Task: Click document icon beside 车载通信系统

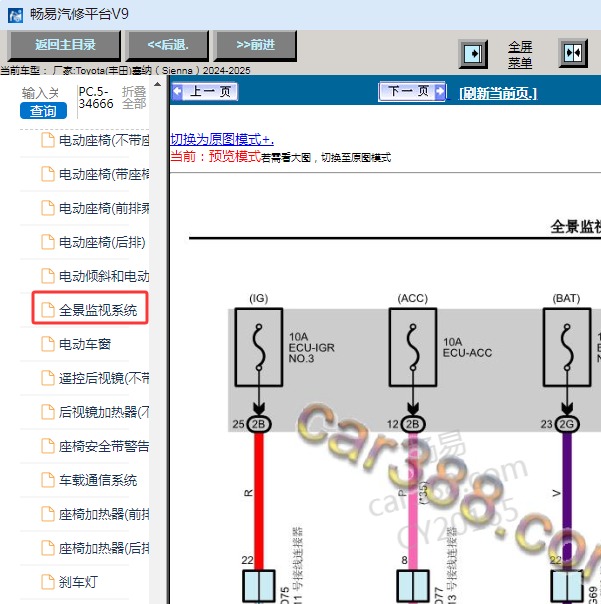Action: (48, 480)
